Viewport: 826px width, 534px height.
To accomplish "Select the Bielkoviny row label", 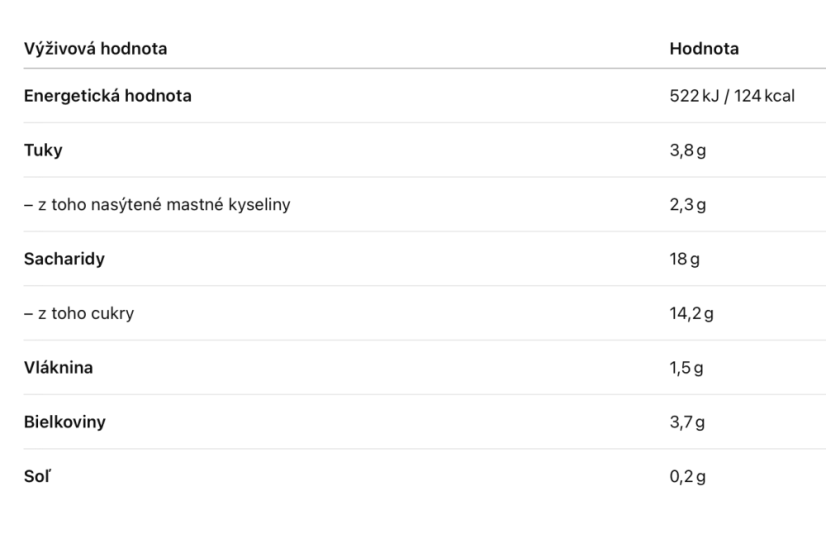I will [x=65, y=422].
